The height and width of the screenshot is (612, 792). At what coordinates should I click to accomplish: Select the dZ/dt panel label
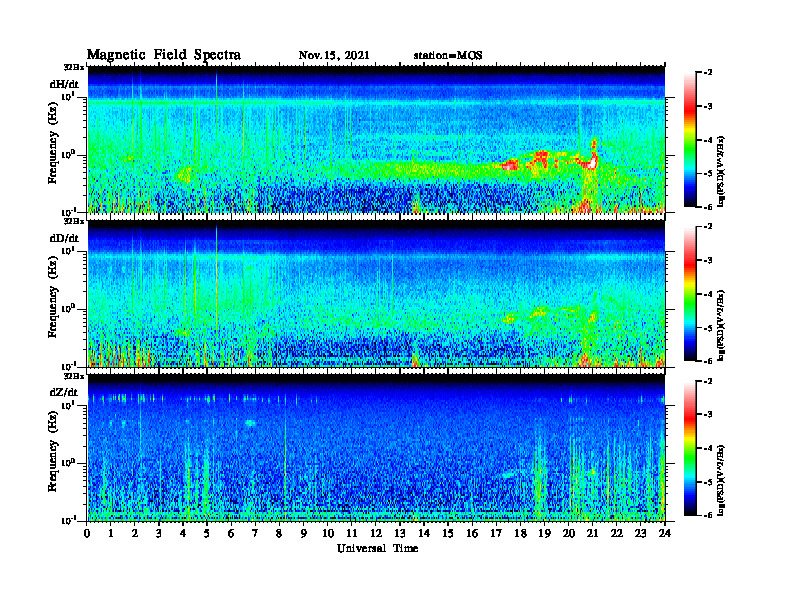[x=64, y=392]
